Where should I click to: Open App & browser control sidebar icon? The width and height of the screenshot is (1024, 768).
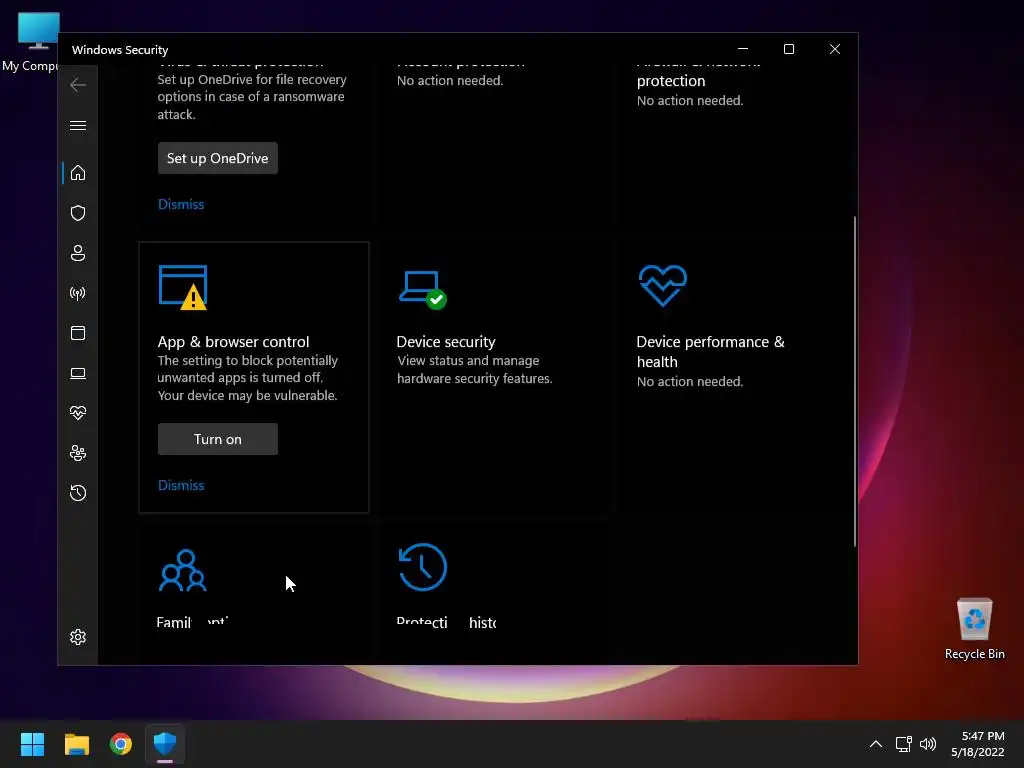pos(78,333)
